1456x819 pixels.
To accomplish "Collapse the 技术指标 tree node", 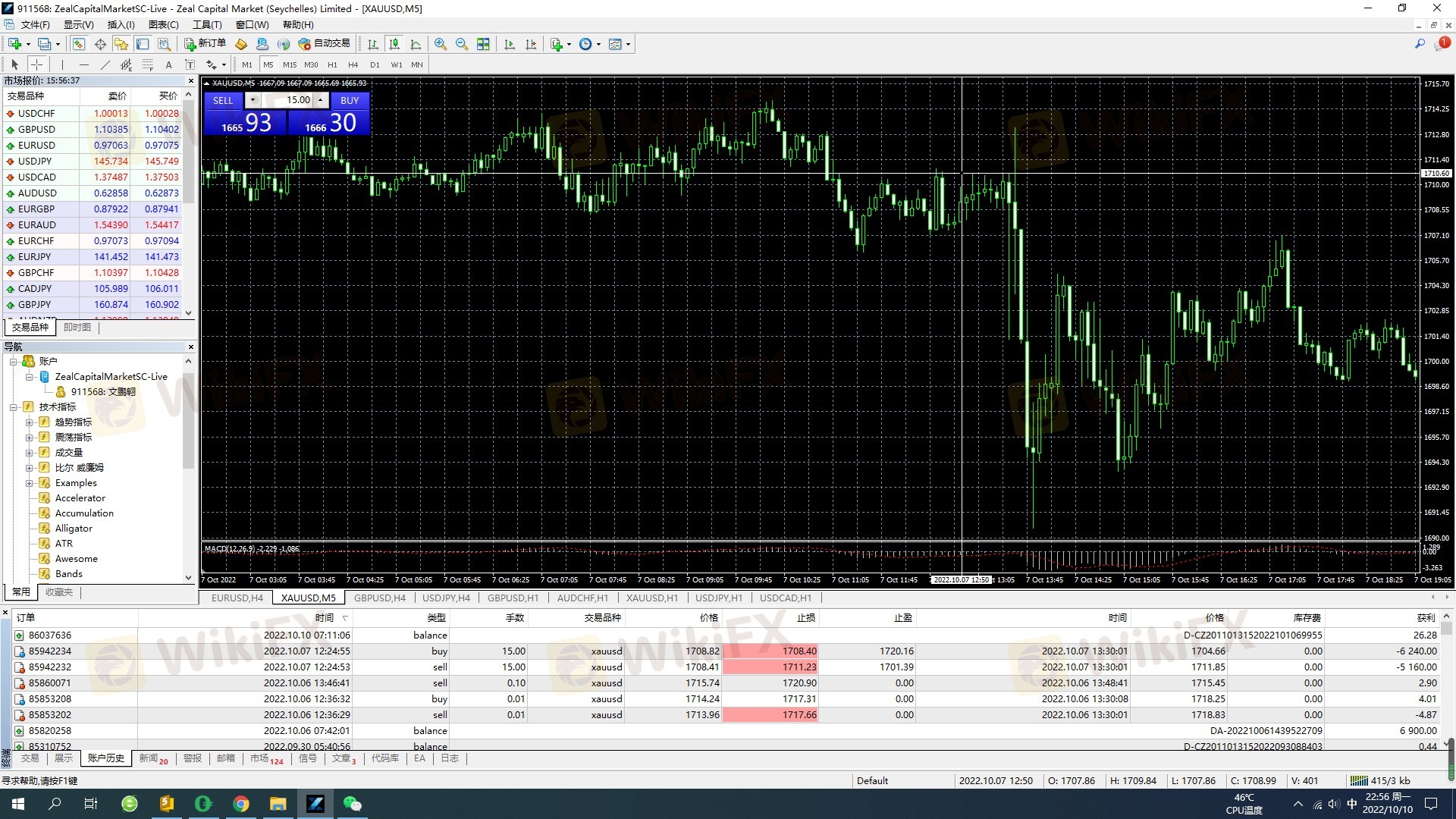I will [14, 407].
